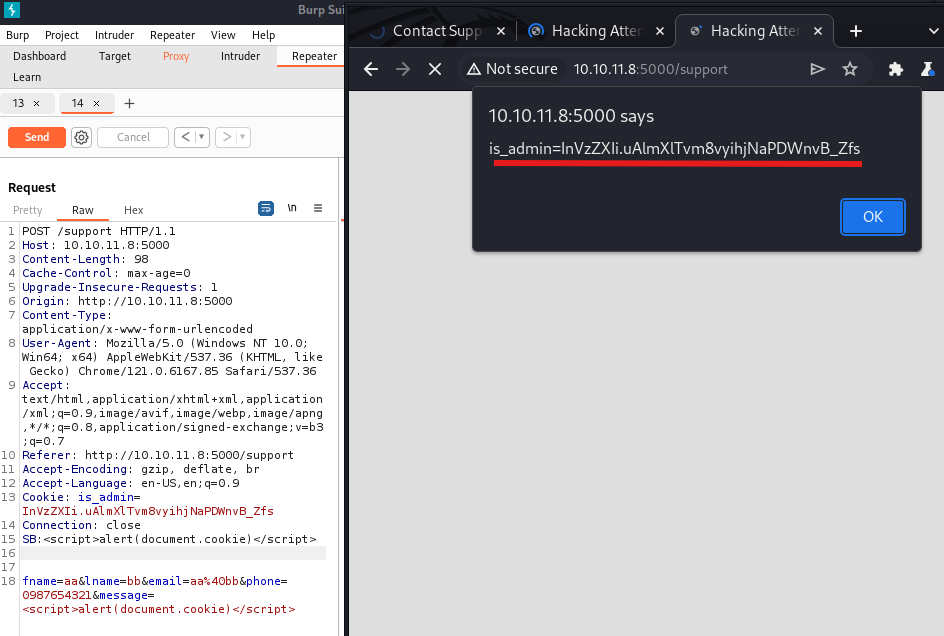Viewport: 944px width, 636px height.
Task: Close Repeater tab 14
Action: (x=96, y=104)
